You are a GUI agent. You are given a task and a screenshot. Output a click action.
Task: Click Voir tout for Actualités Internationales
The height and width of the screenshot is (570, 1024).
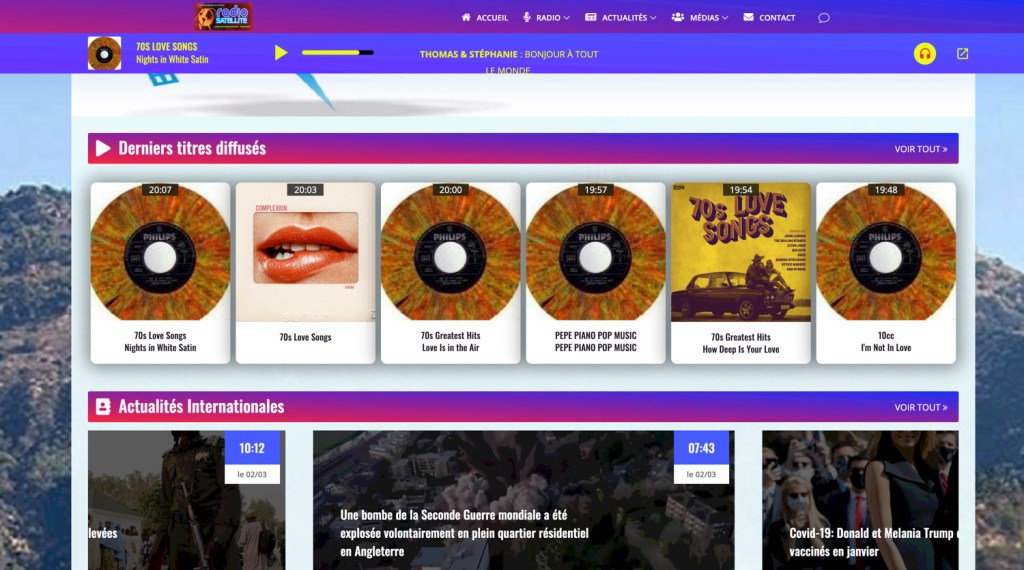[x=920, y=408]
